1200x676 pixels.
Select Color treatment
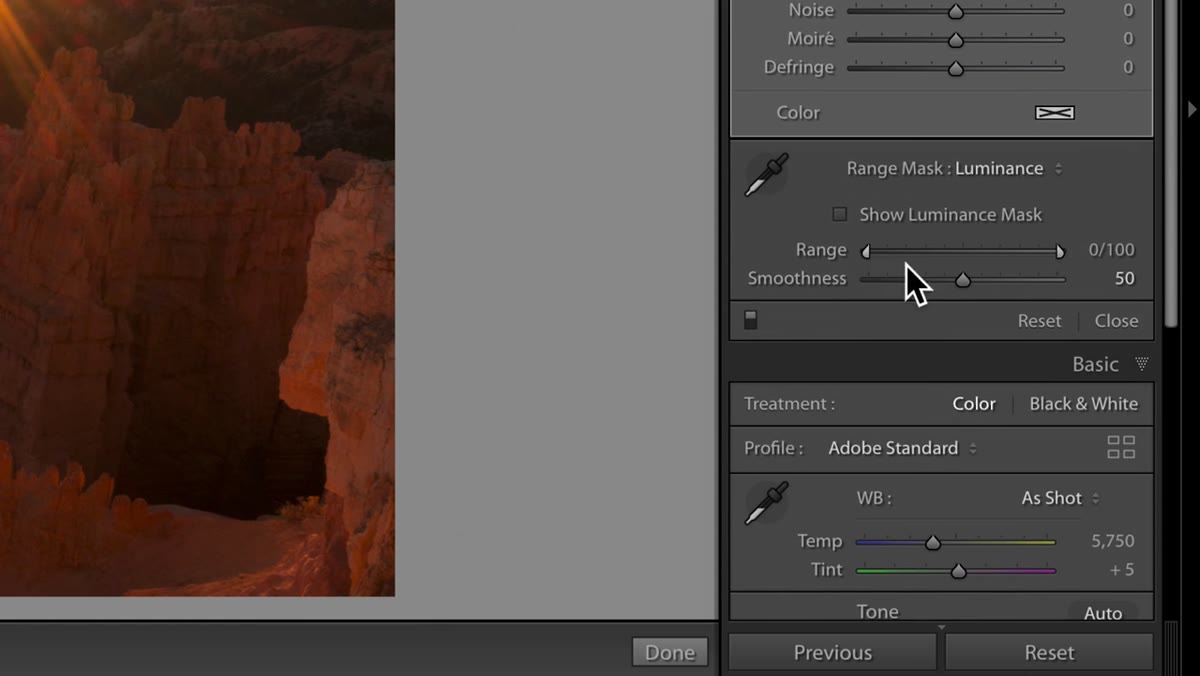tap(974, 404)
